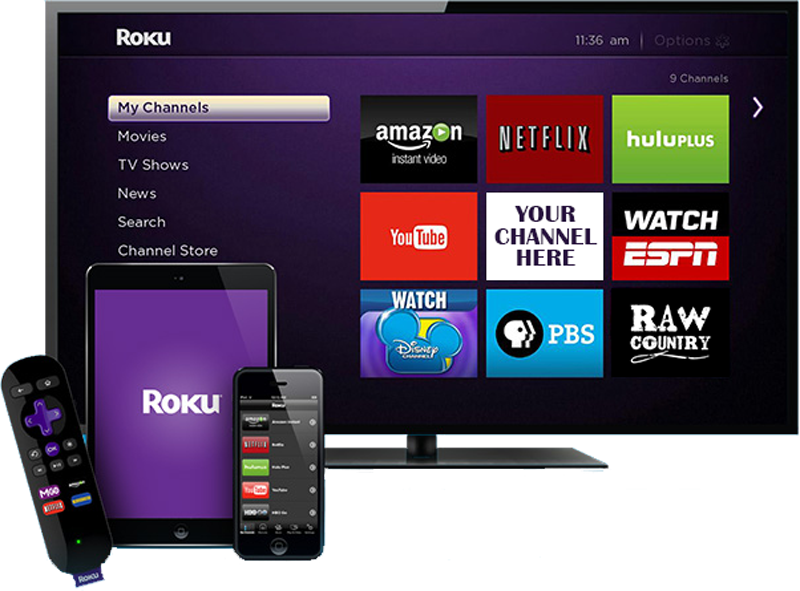Open the Raw Country channel tile

[670, 332]
